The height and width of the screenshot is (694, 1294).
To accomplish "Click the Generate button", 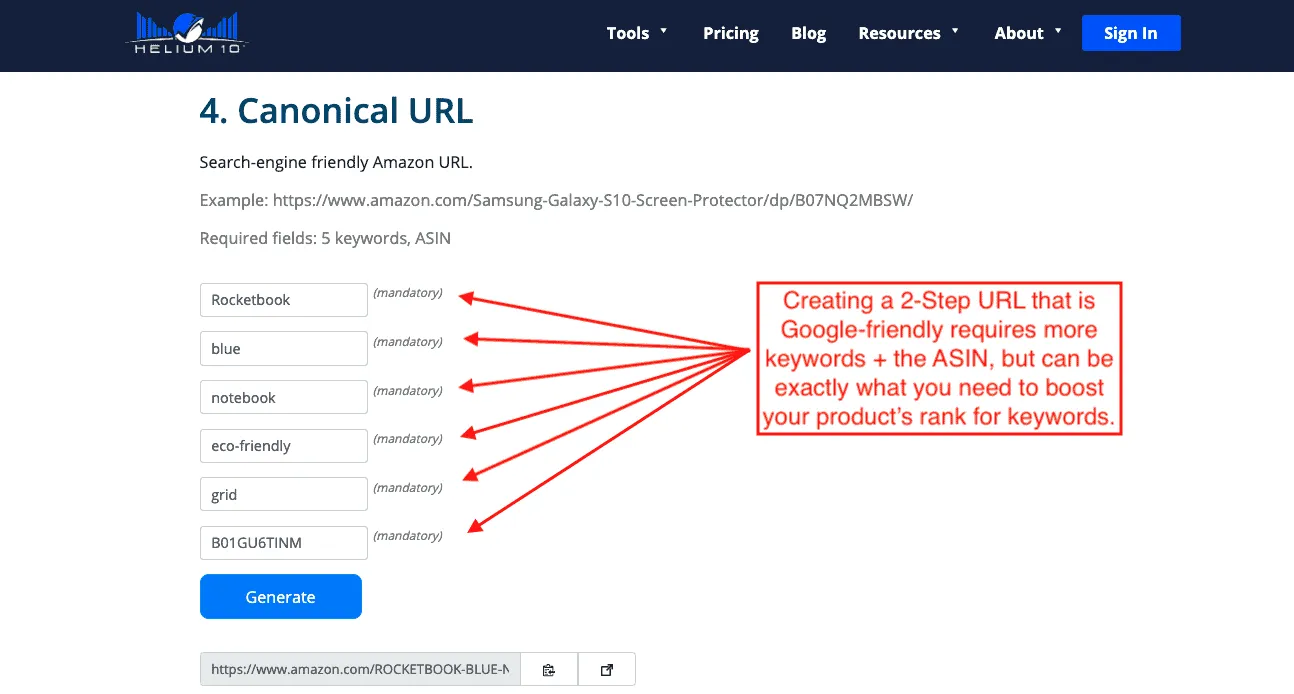I will [280, 597].
